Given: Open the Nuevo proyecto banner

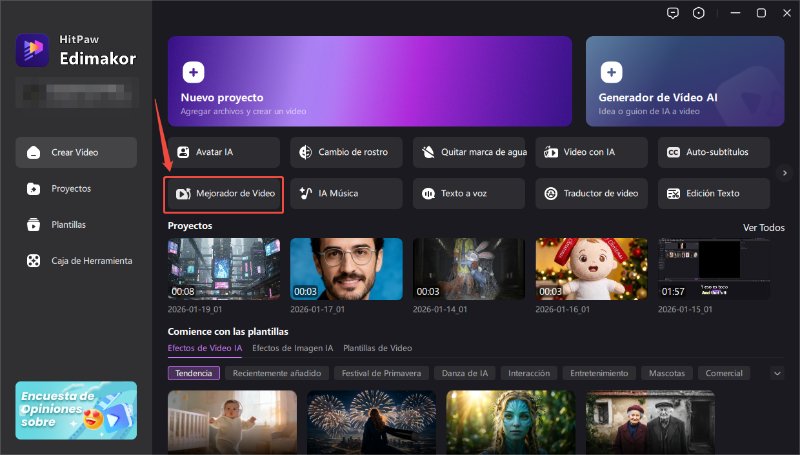Looking at the screenshot, I should tap(370, 81).
